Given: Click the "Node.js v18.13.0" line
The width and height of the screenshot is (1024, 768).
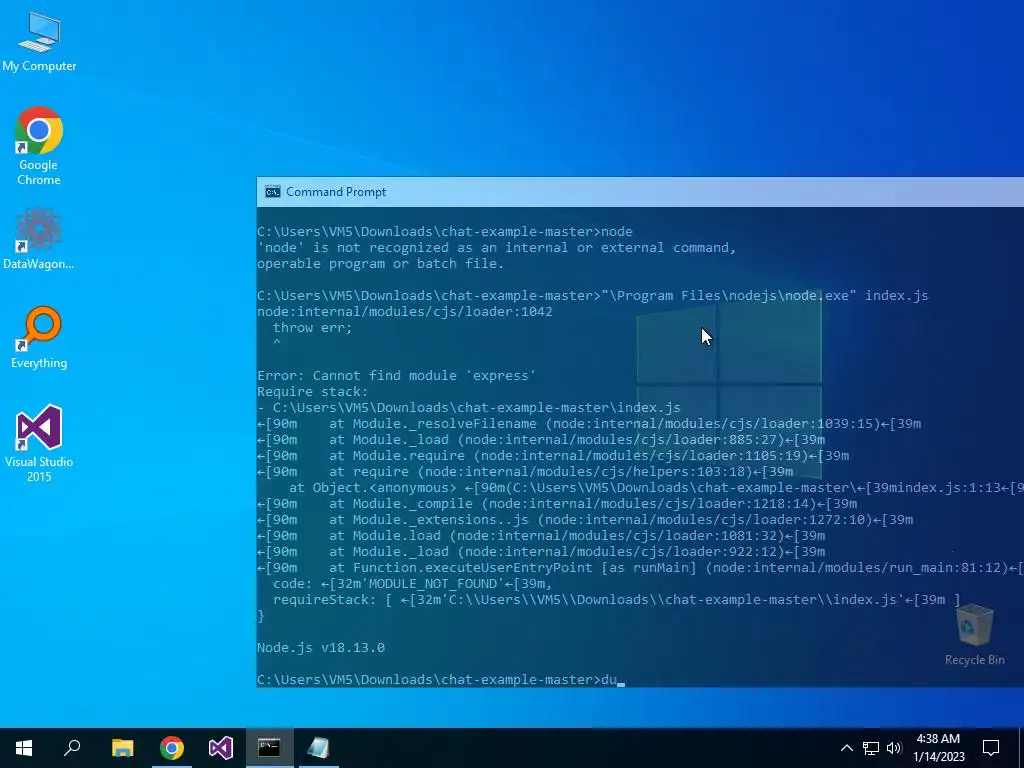Looking at the screenshot, I should [x=321, y=648].
